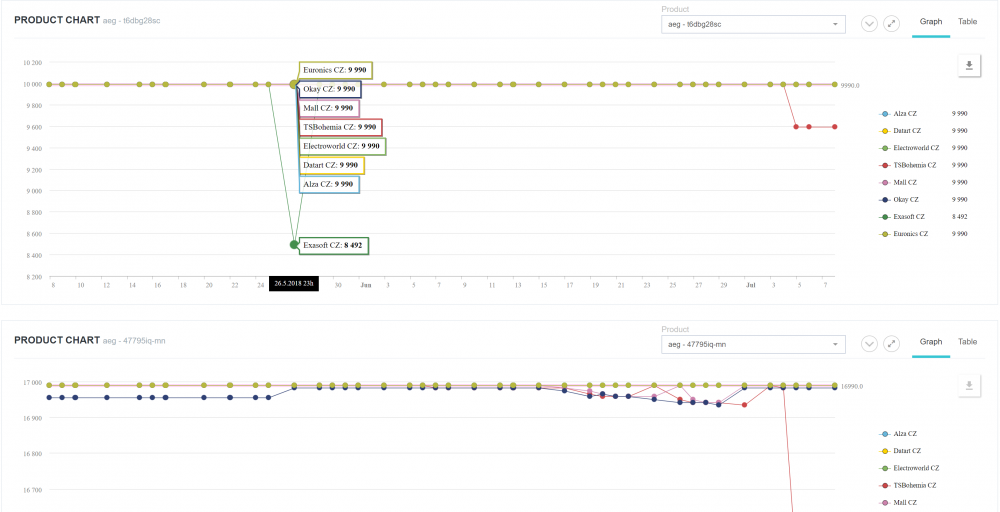Toggle TSBohemia CZ in bottom chart legend

click(x=908, y=485)
